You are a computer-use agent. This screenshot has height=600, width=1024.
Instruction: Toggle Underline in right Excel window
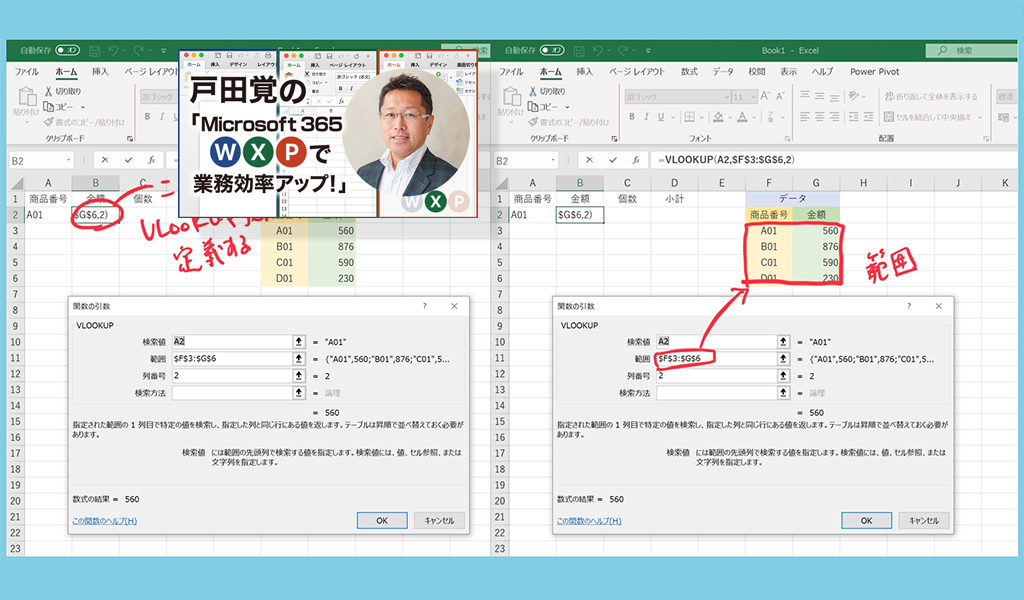[661, 117]
